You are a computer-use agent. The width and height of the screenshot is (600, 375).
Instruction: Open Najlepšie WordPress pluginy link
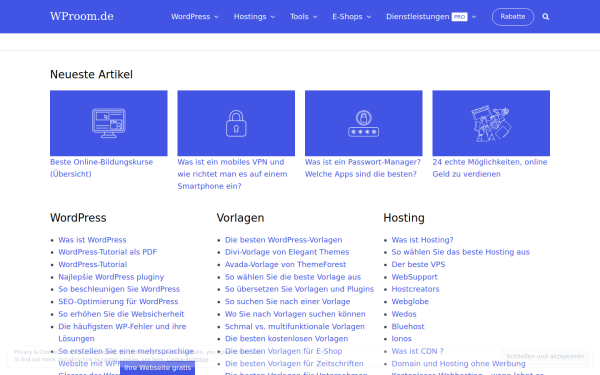pyautogui.click(x=111, y=277)
